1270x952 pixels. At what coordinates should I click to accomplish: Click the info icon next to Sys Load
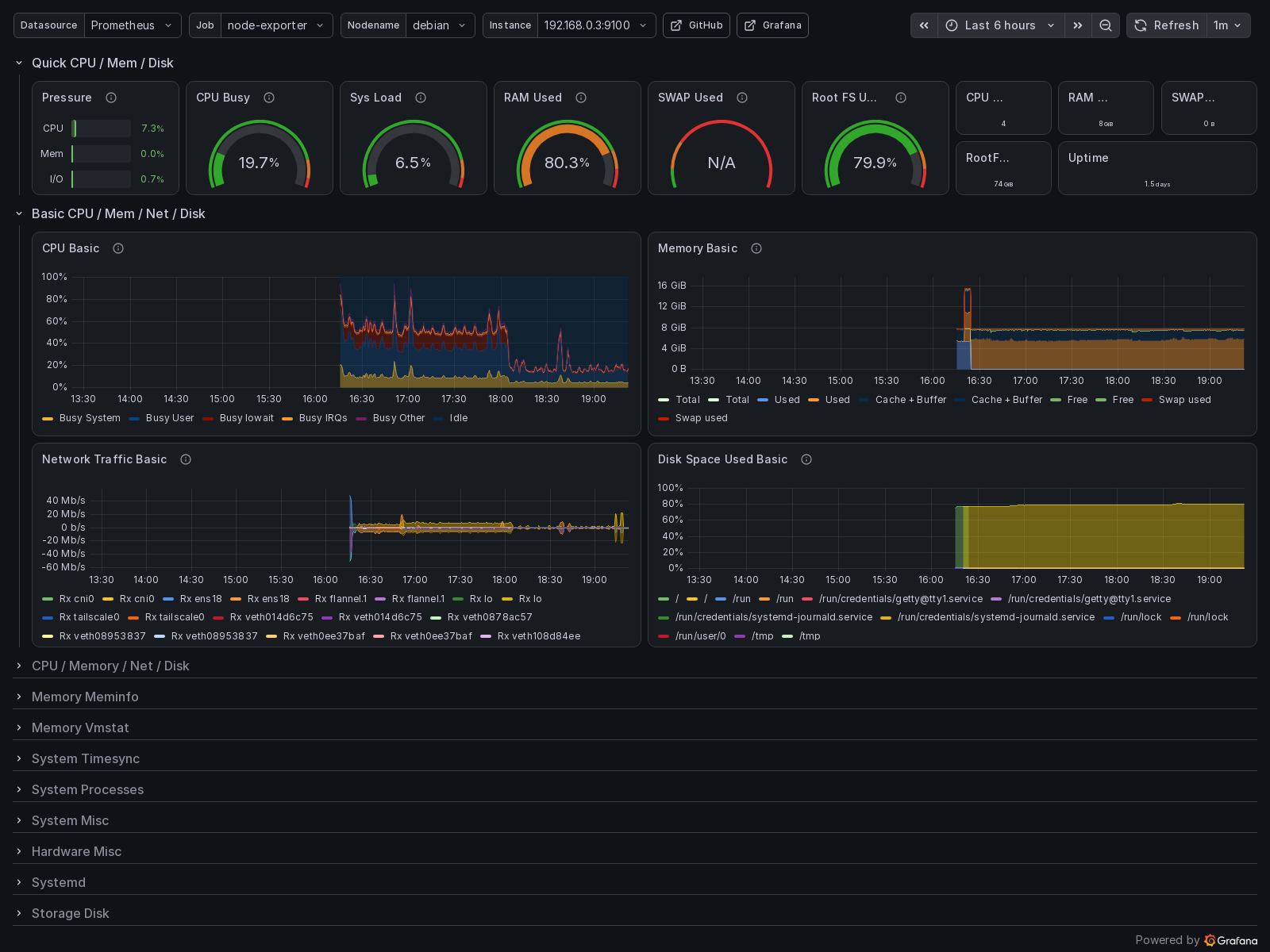pyautogui.click(x=421, y=98)
